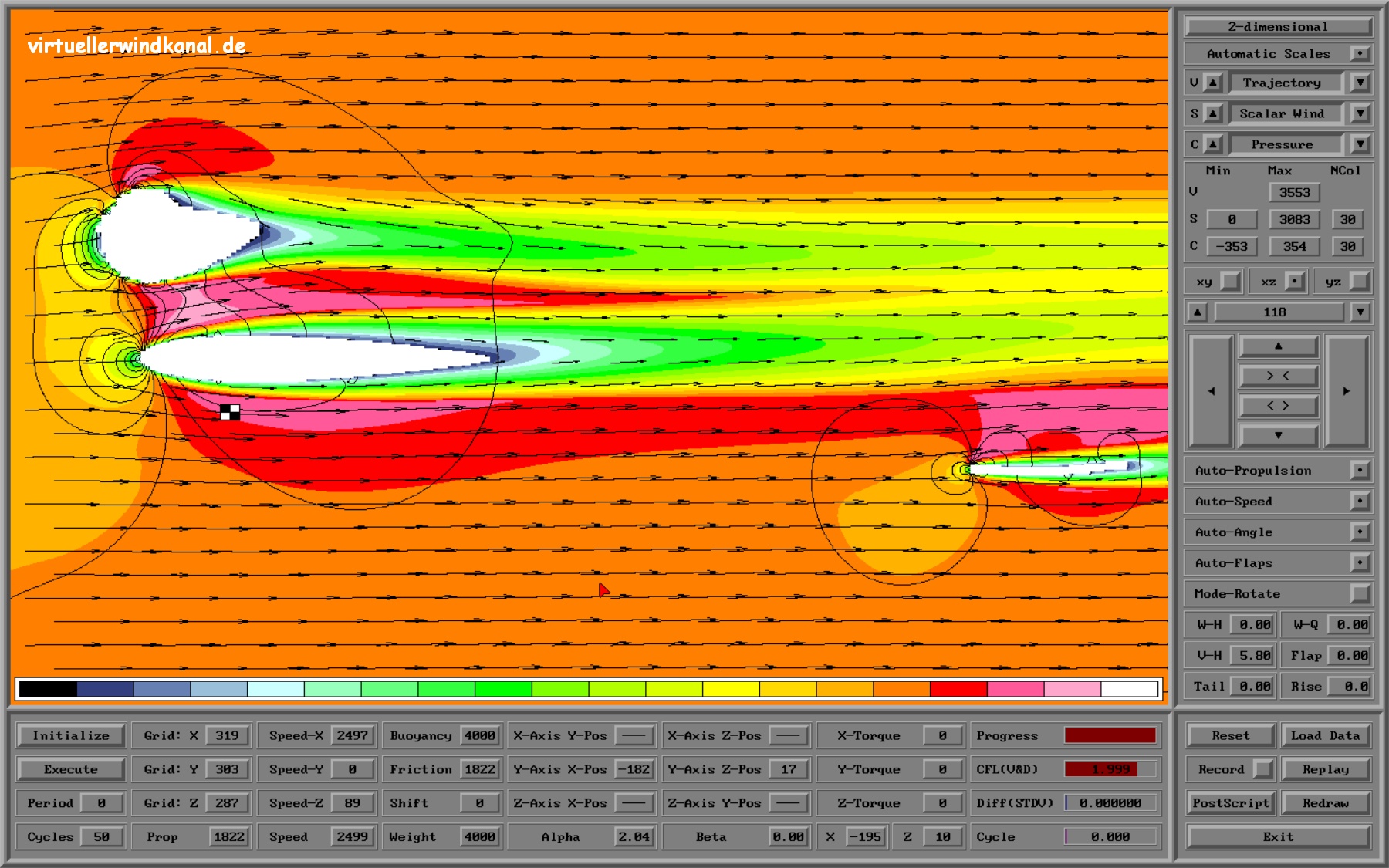Pan the view down with the bottom arrow

[1279, 435]
